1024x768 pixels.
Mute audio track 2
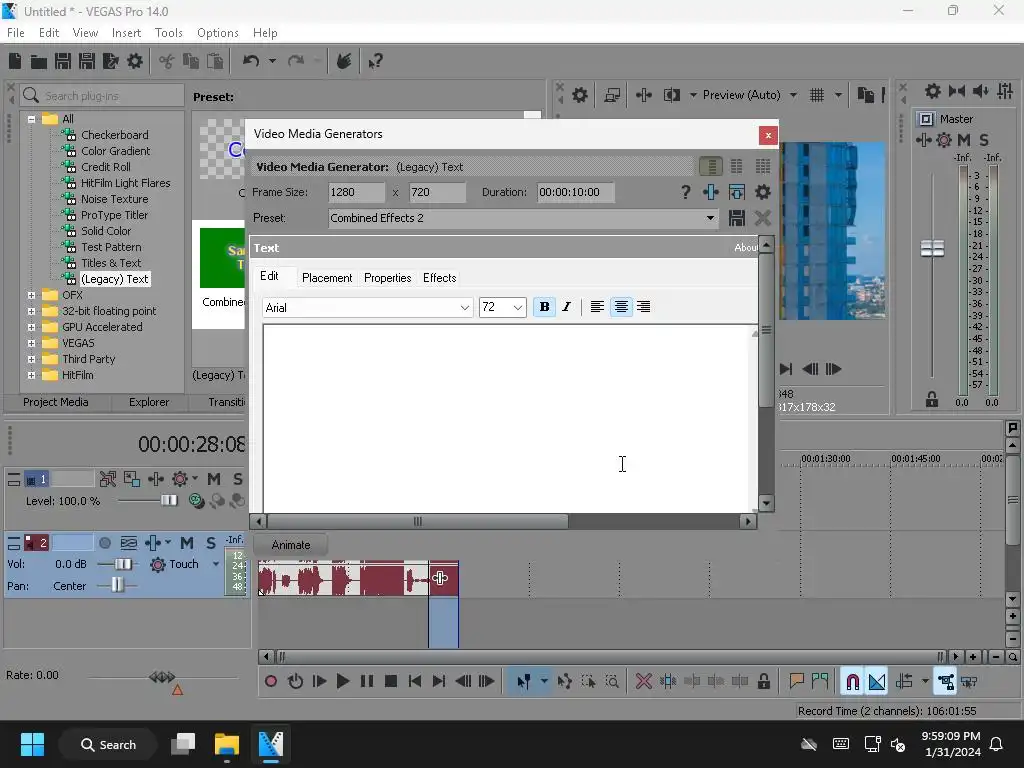[187, 543]
